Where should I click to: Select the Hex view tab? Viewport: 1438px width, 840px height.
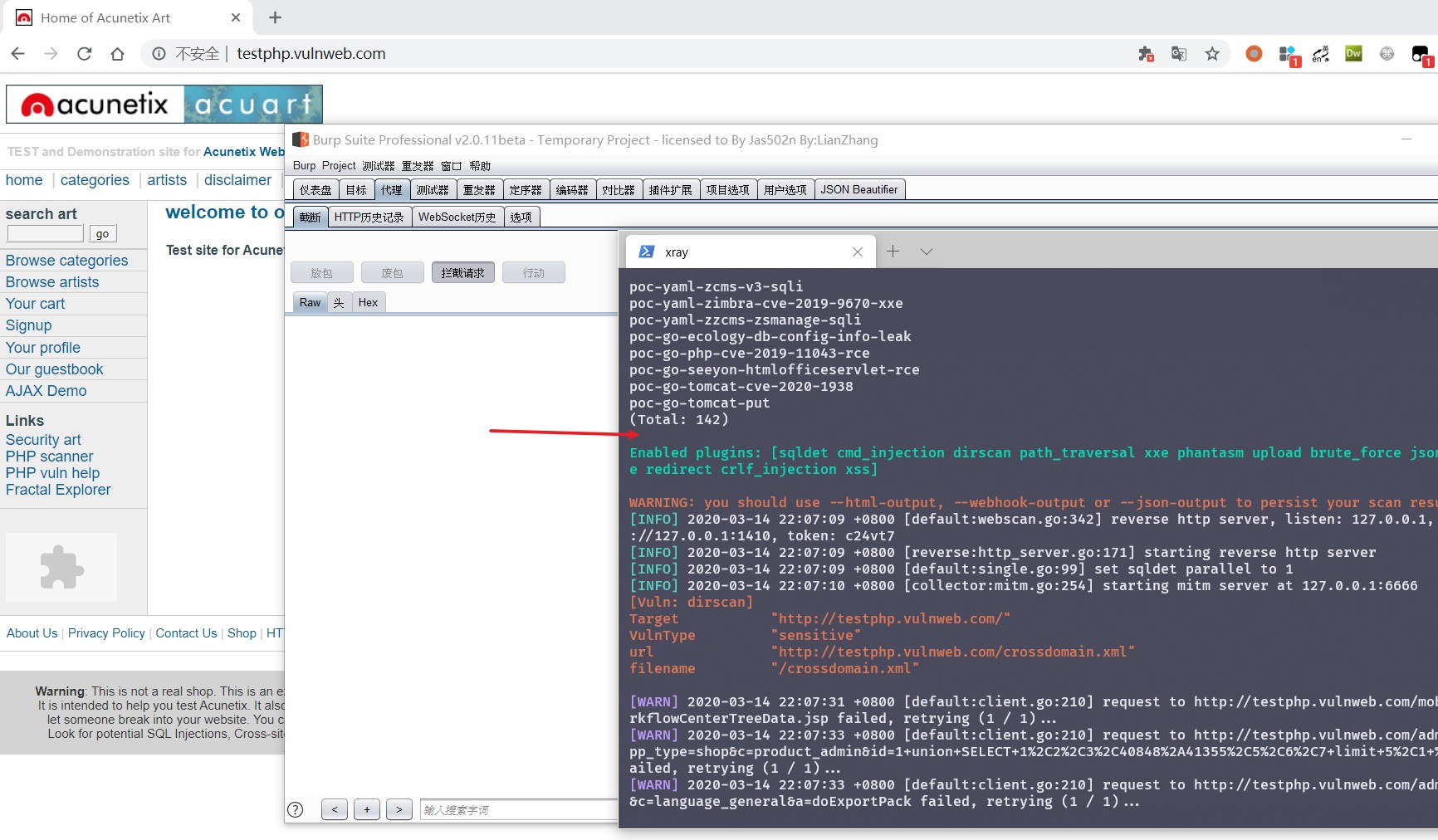tap(368, 303)
